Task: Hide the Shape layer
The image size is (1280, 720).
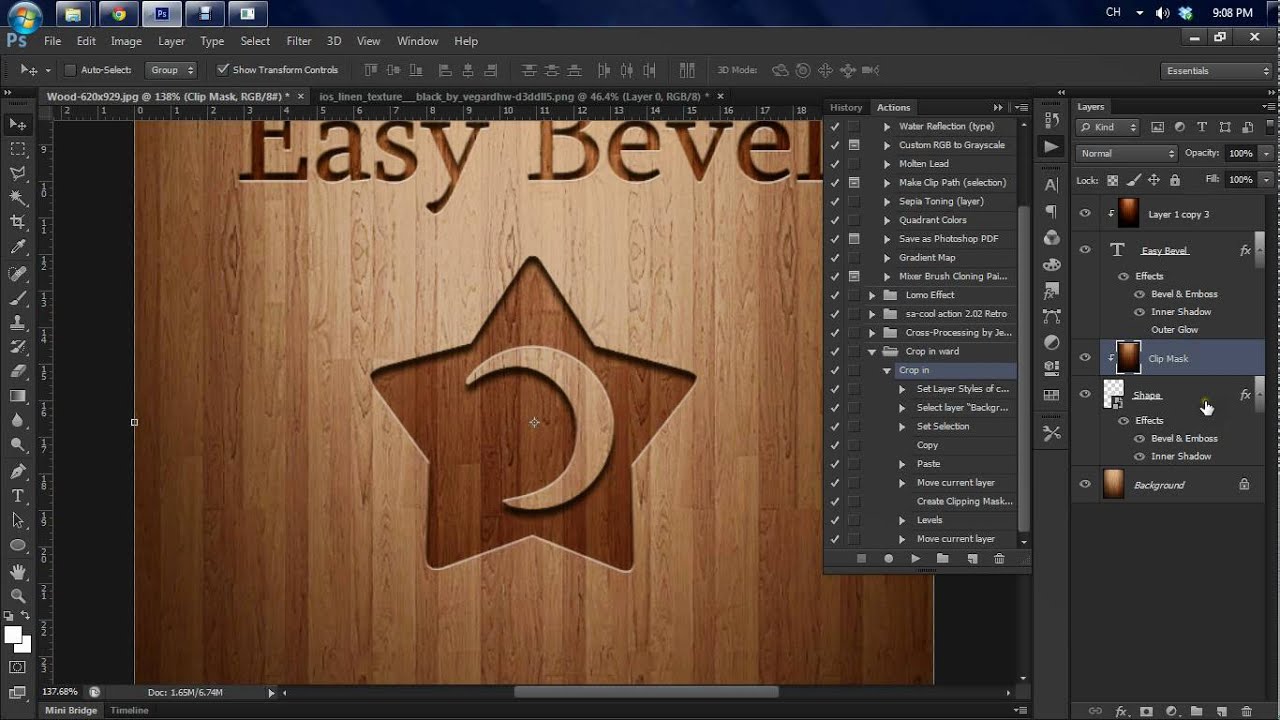Action: (x=1085, y=395)
